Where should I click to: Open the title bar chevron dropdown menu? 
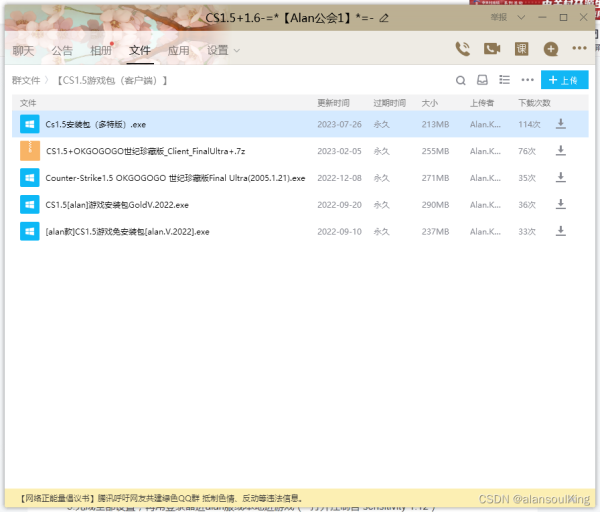521,18
